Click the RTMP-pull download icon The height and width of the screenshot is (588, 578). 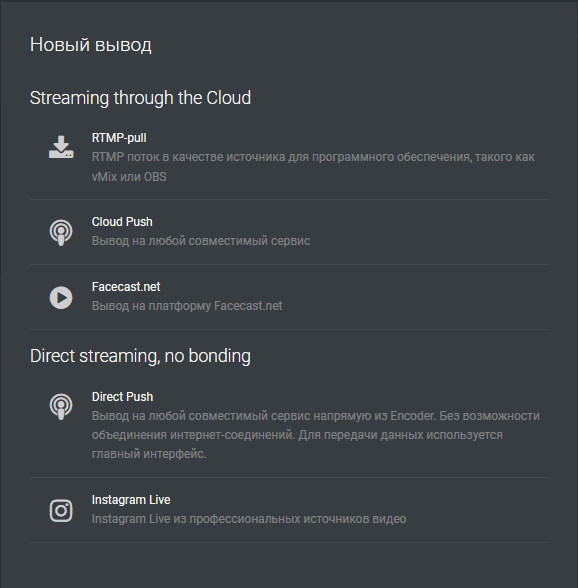point(61,147)
